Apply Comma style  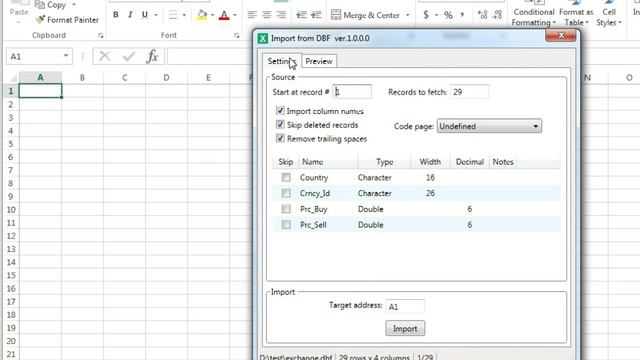[x=462, y=15]
